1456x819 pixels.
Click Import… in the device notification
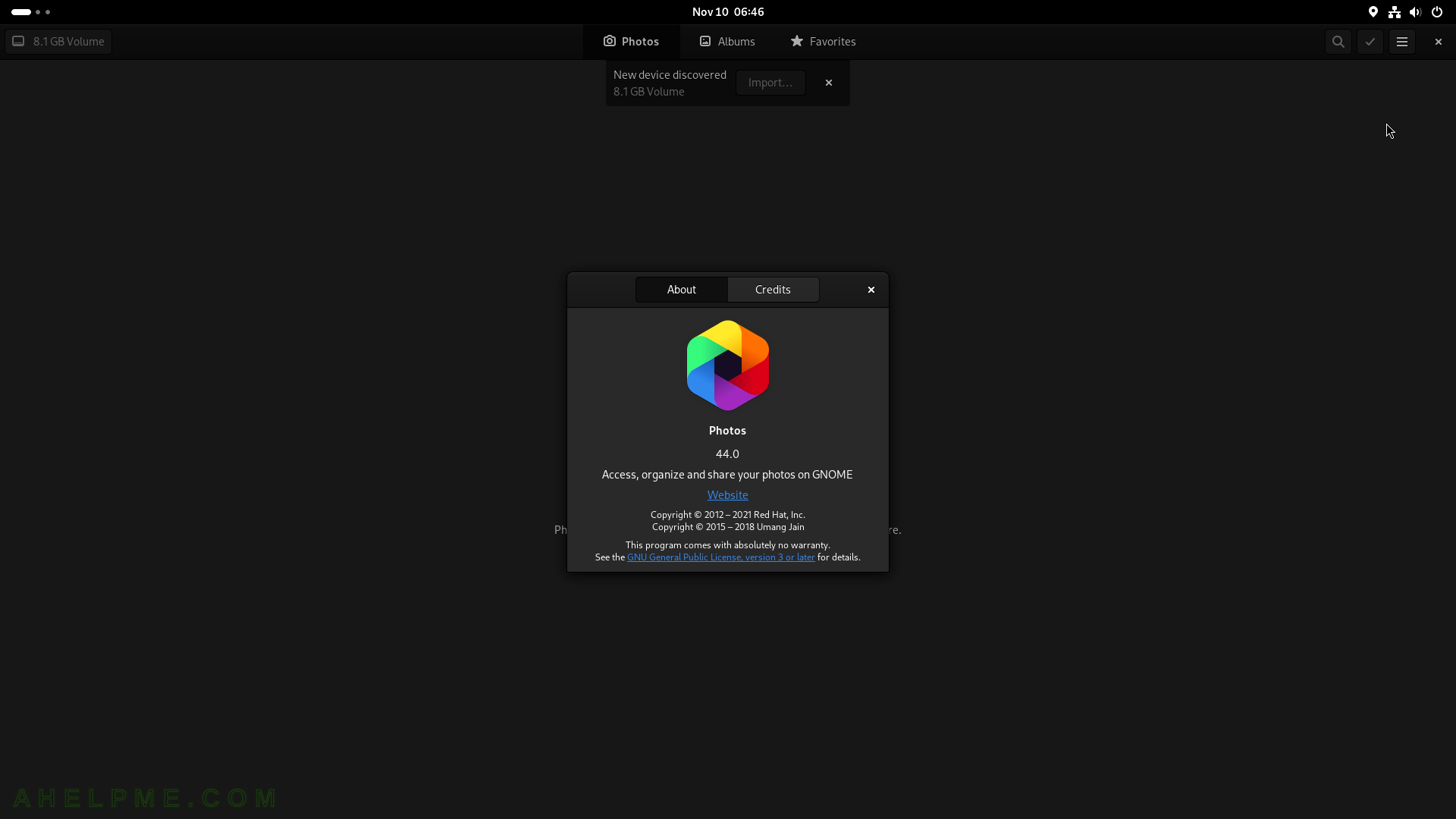pyautogui.click(x=770, y=83)
